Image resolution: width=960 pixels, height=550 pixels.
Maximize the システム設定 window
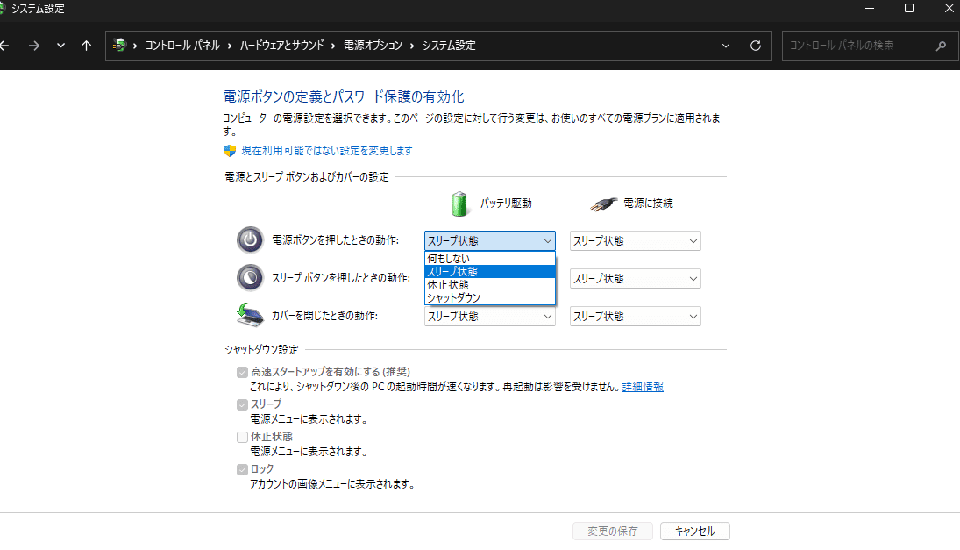point(909,9)
